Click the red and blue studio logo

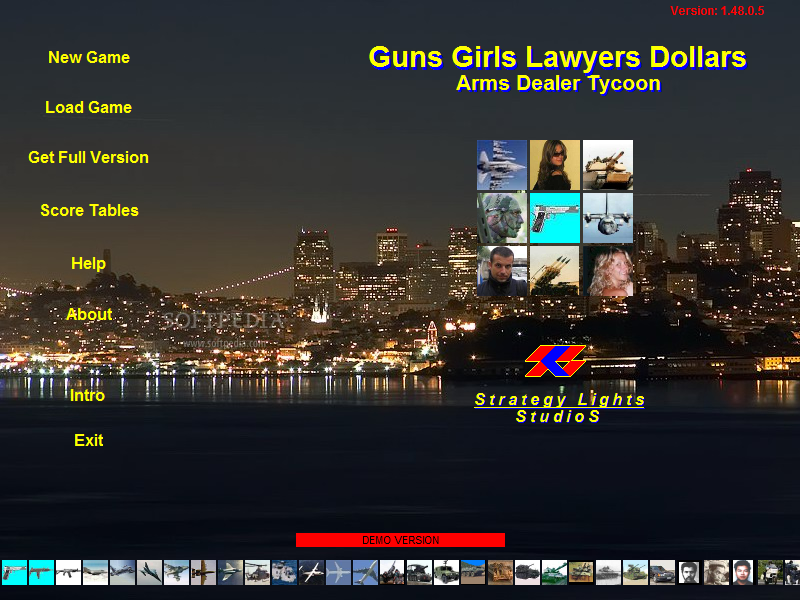[x=555, y=361]
